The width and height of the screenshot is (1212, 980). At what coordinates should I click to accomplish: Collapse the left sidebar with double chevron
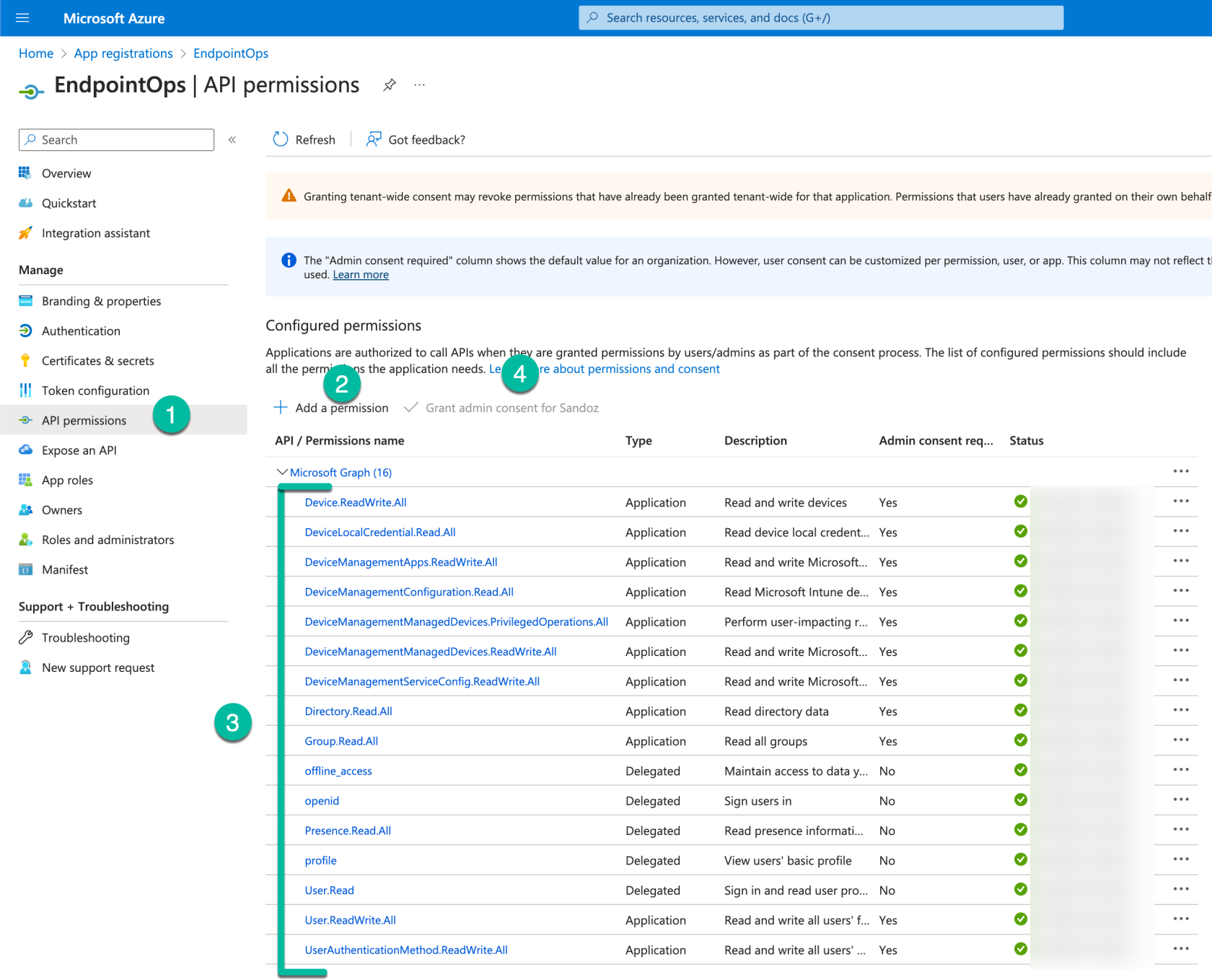pyautogui.click(x=232, y=140)
